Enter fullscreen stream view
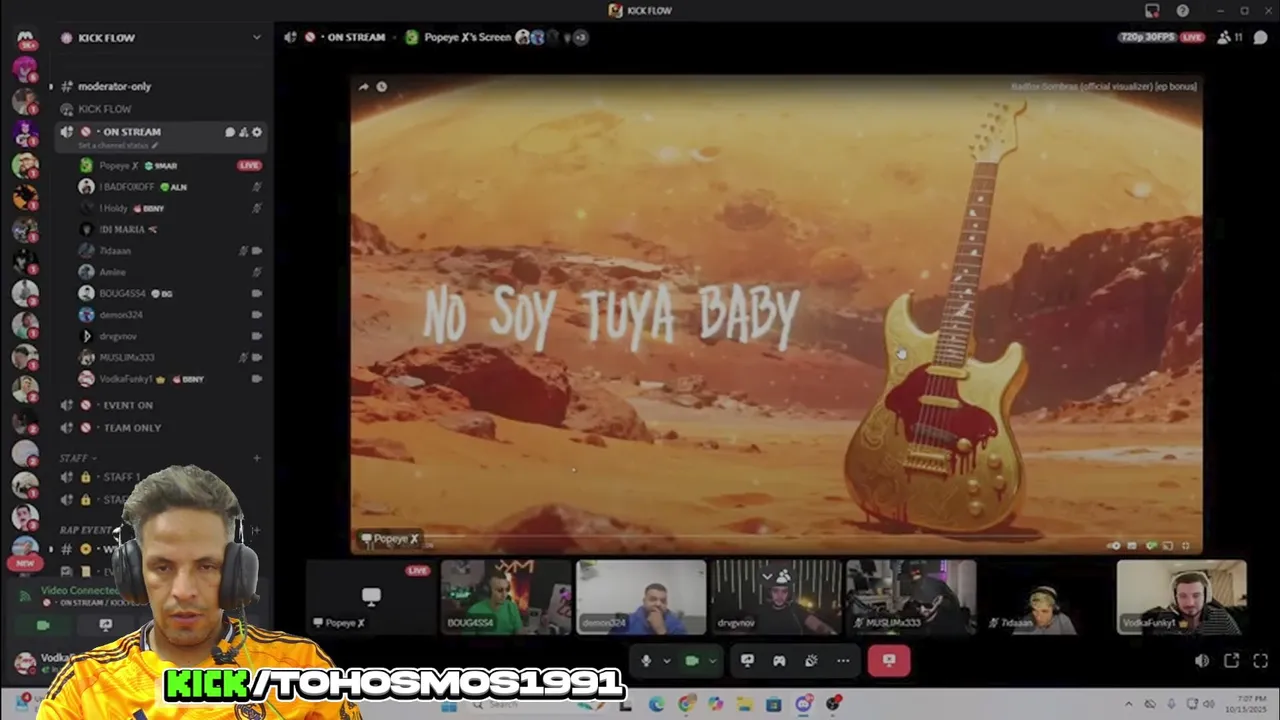This screenshot has height=720, width=1280. click(x=1260, y=661)
